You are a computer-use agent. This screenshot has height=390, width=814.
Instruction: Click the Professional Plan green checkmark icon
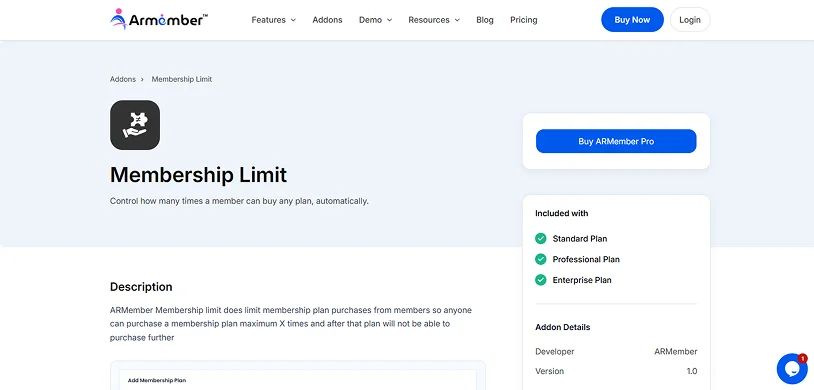540,259
